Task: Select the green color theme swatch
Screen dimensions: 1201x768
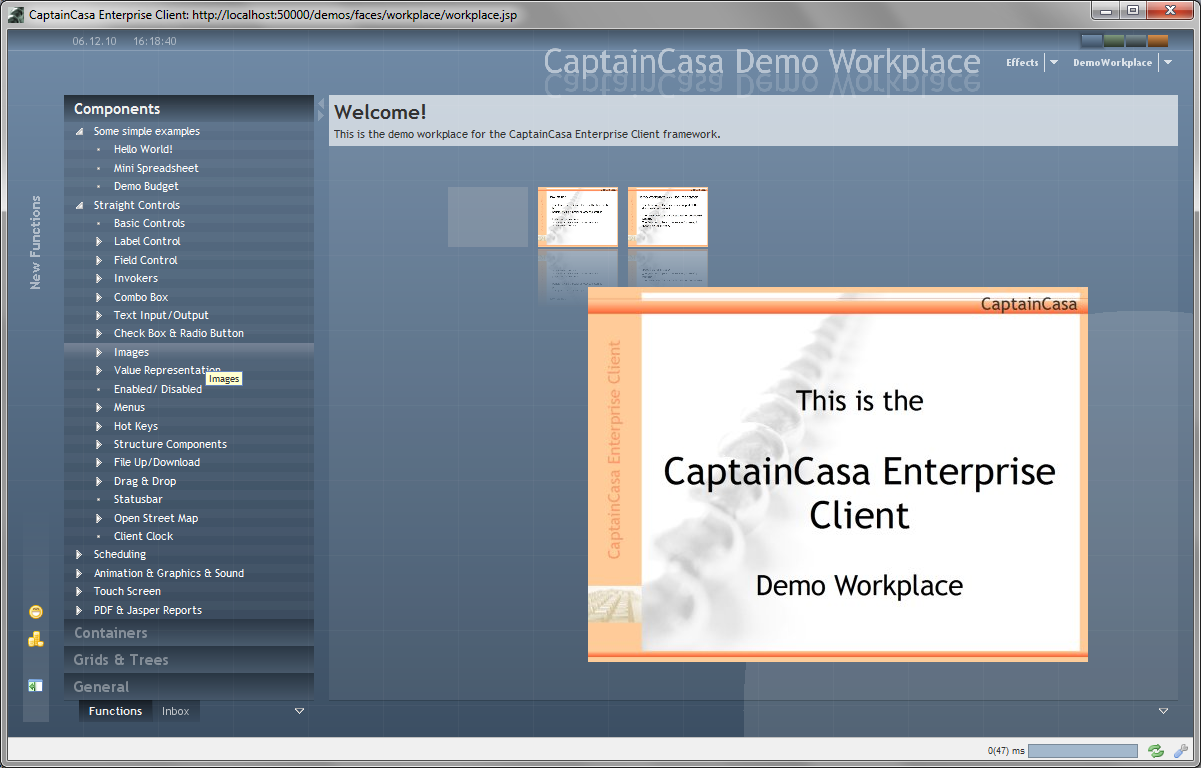Action: pyautogui.click(x=1114, y=41)
